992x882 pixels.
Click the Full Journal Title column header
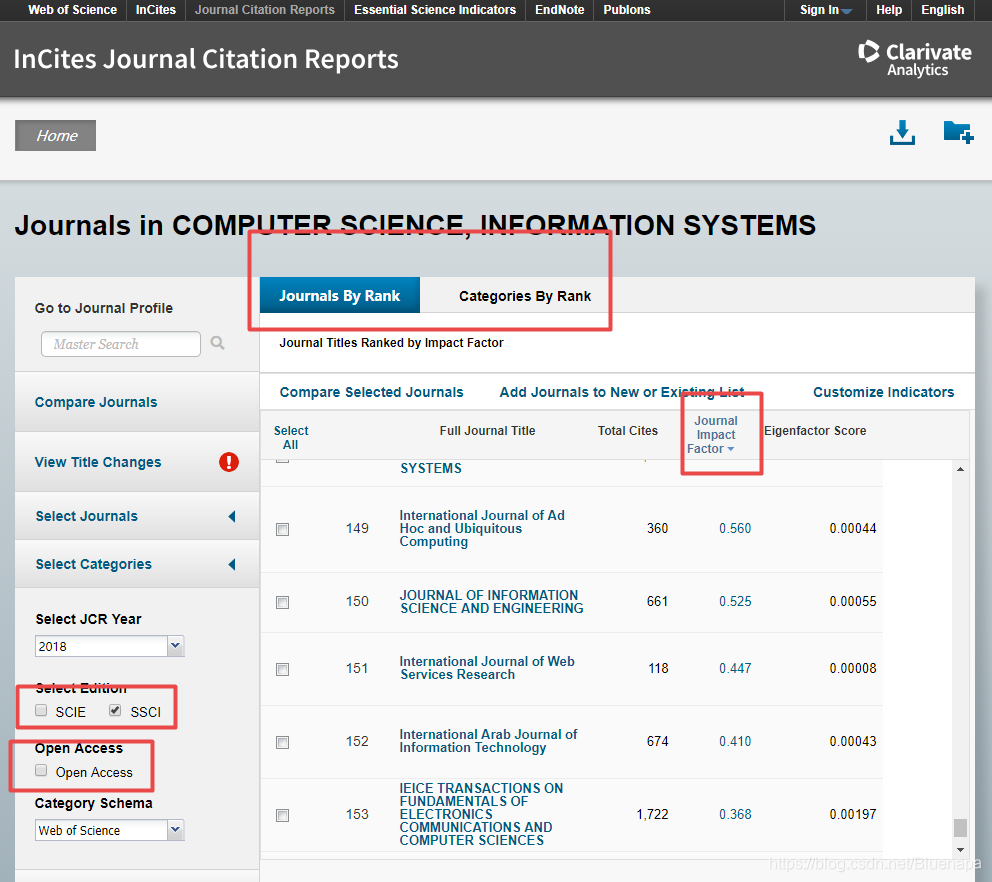[487, 431]
